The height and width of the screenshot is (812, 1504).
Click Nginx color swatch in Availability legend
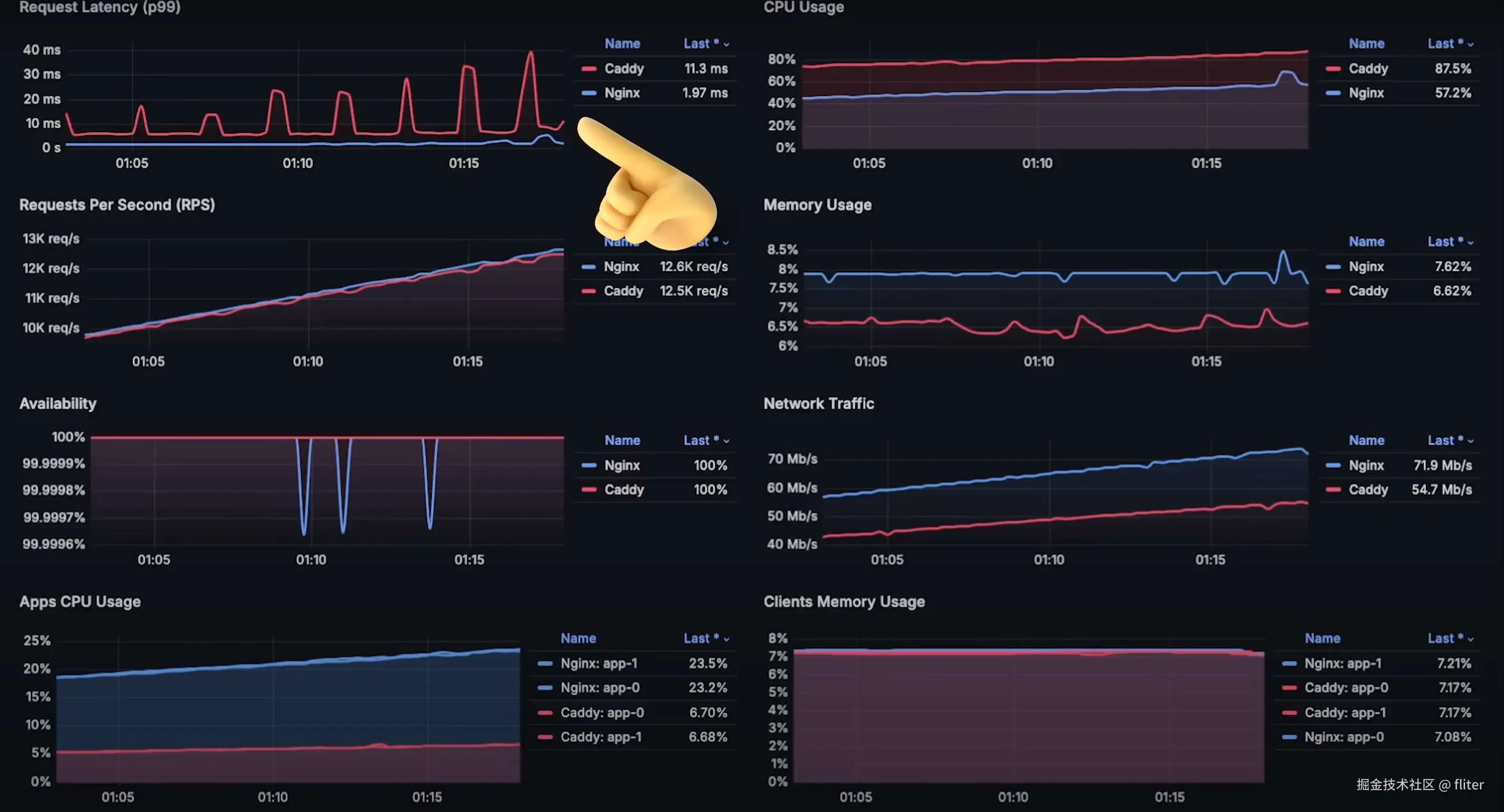coord(588,465)
